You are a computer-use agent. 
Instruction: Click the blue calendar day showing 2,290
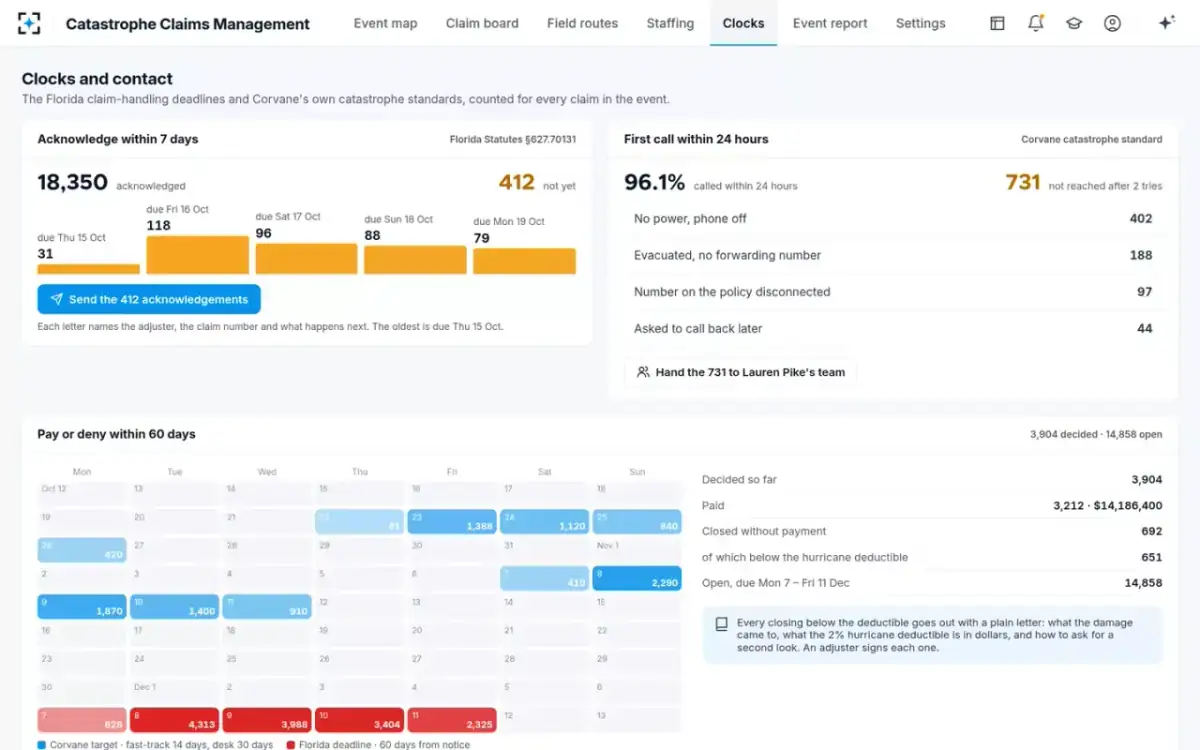click(x=637, y=578)
